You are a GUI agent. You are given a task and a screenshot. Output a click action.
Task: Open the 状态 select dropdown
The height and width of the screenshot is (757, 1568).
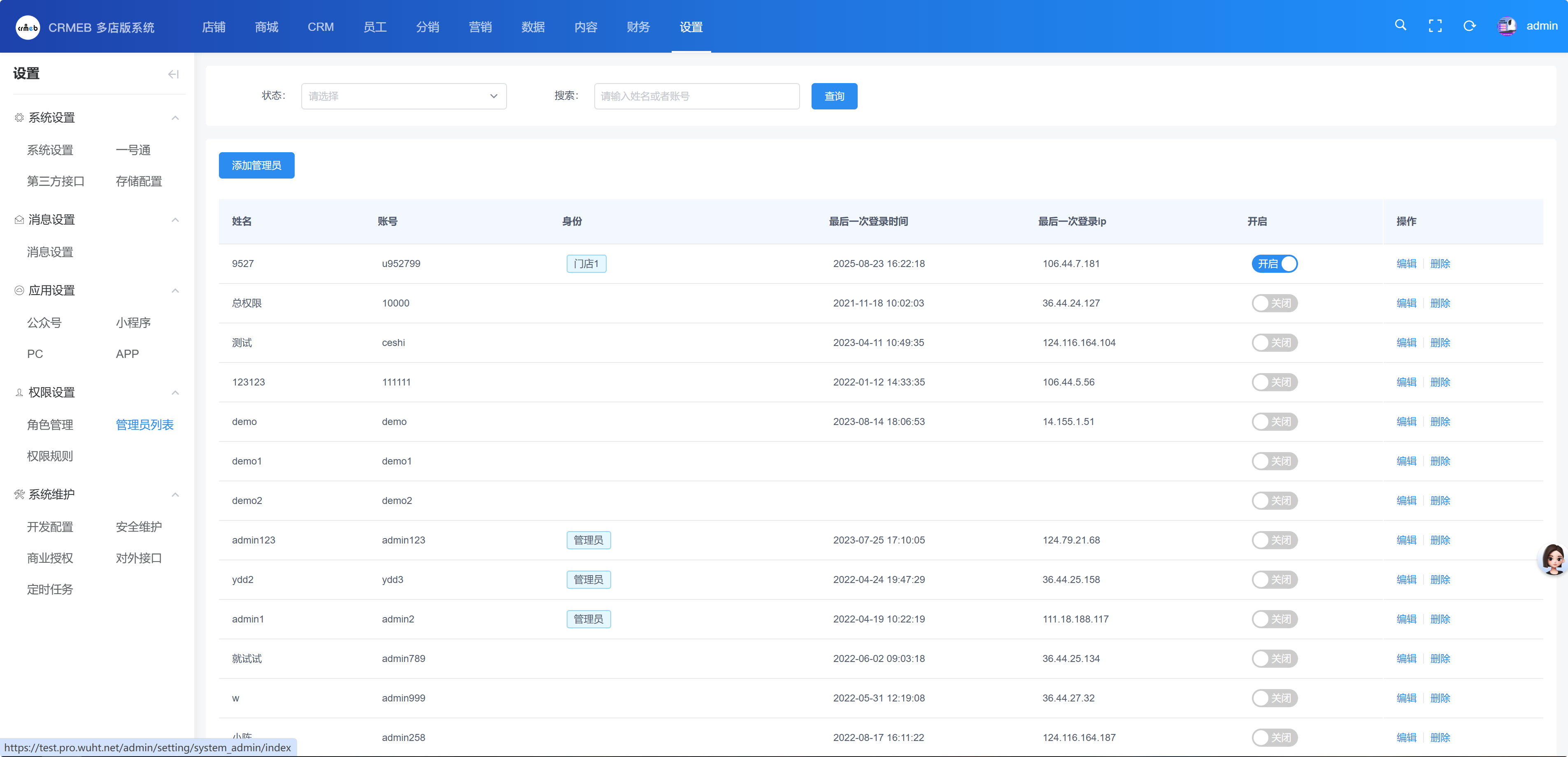tap(404, 96)
